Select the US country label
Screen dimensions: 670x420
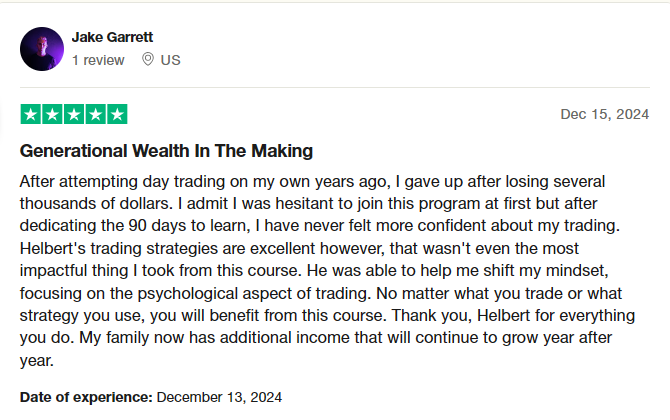pyautogui.click(x=170, y=60)
